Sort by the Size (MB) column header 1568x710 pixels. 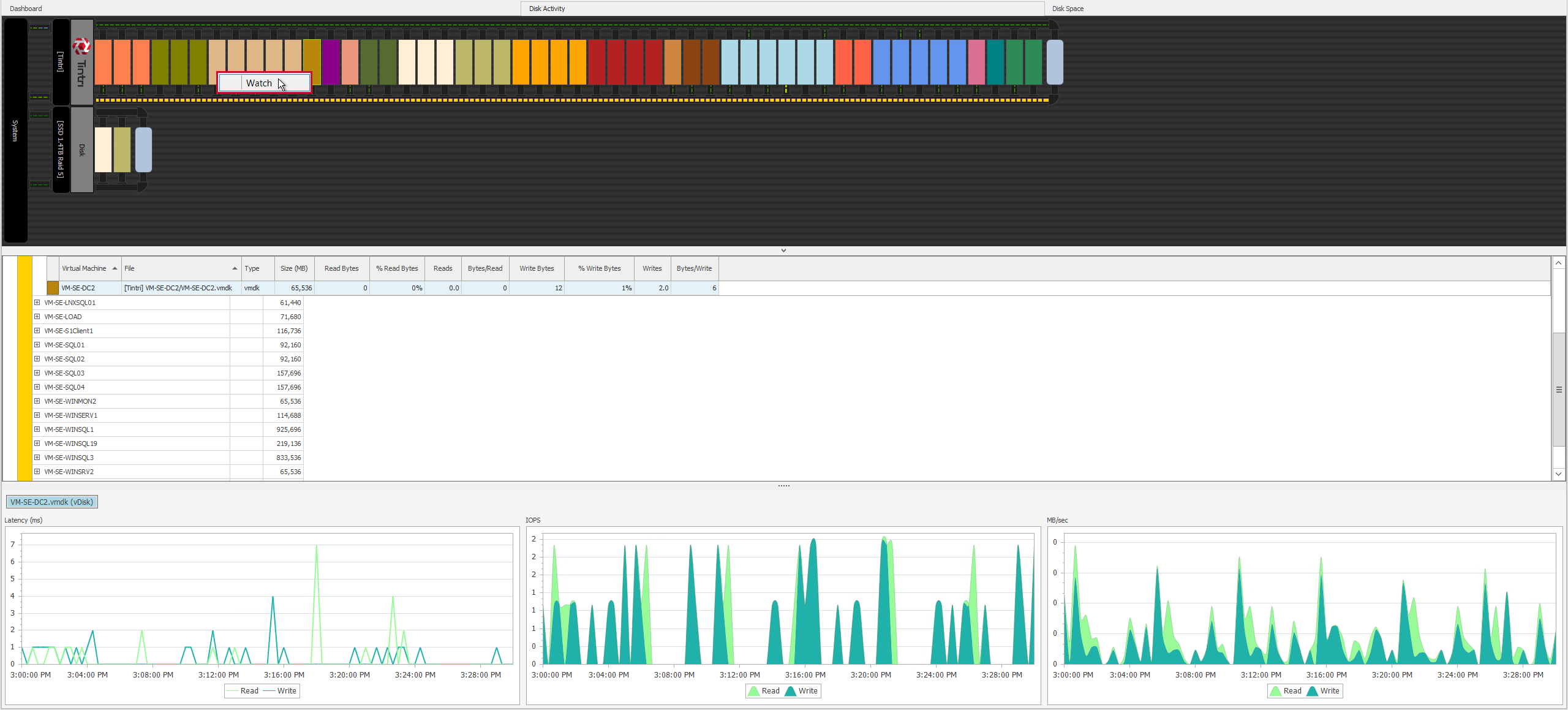293,268
